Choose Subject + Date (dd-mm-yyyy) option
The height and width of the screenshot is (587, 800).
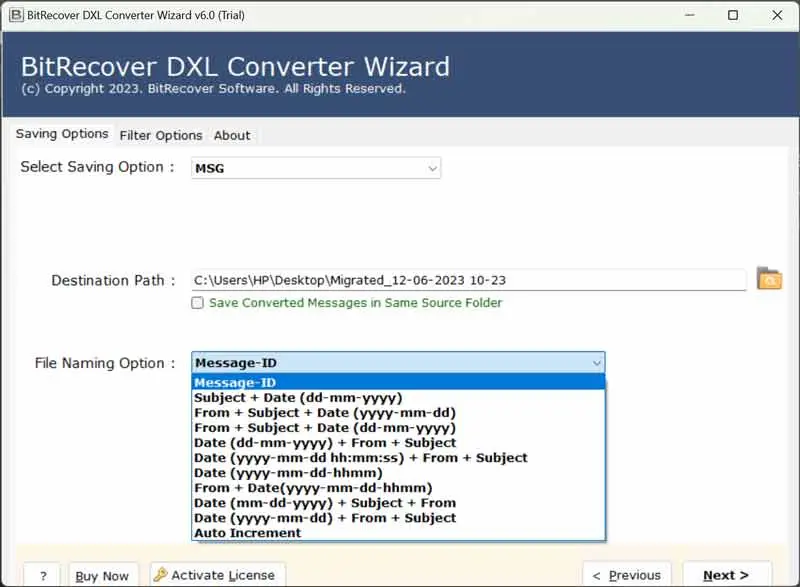(x=398, y=398)
